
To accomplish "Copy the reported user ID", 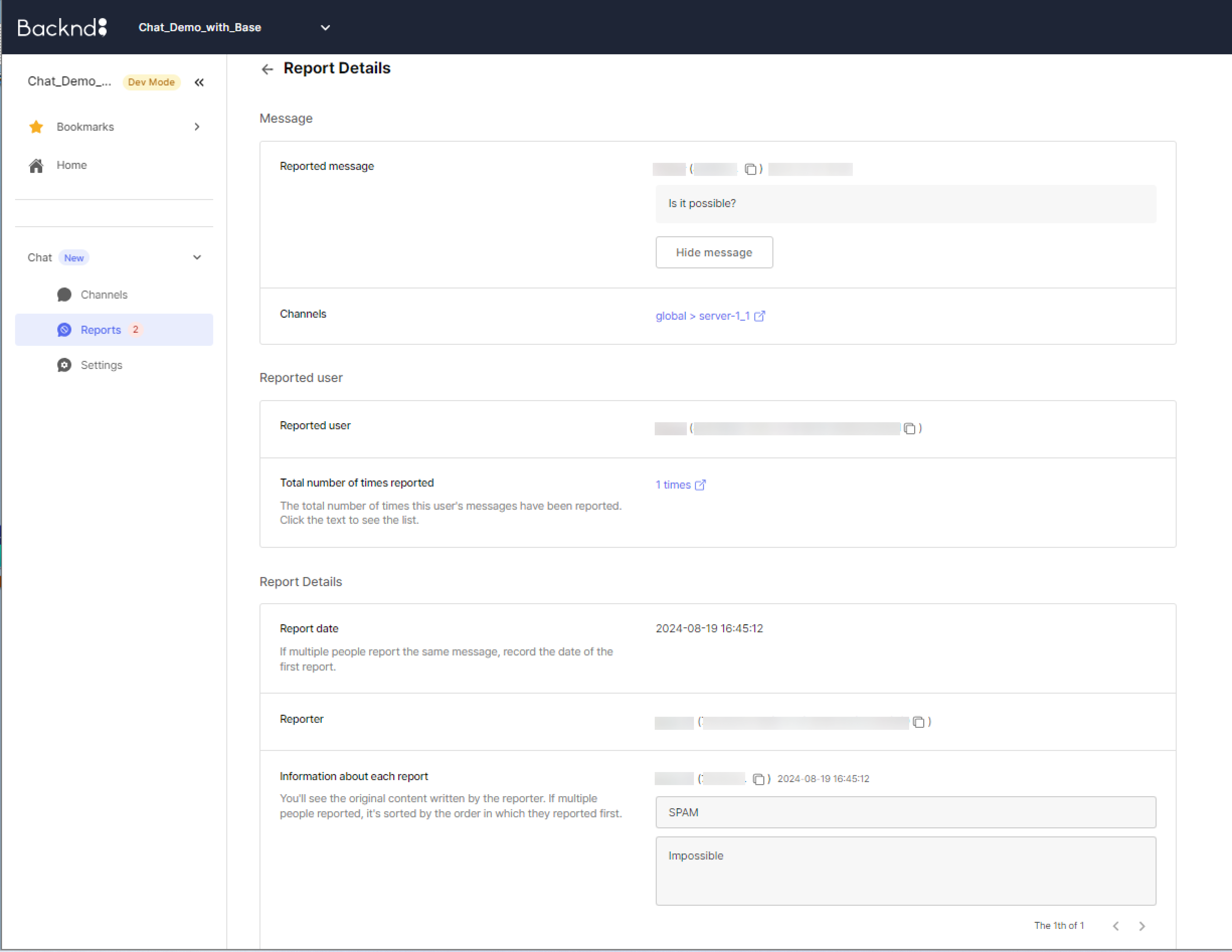I will click(909, 429).
